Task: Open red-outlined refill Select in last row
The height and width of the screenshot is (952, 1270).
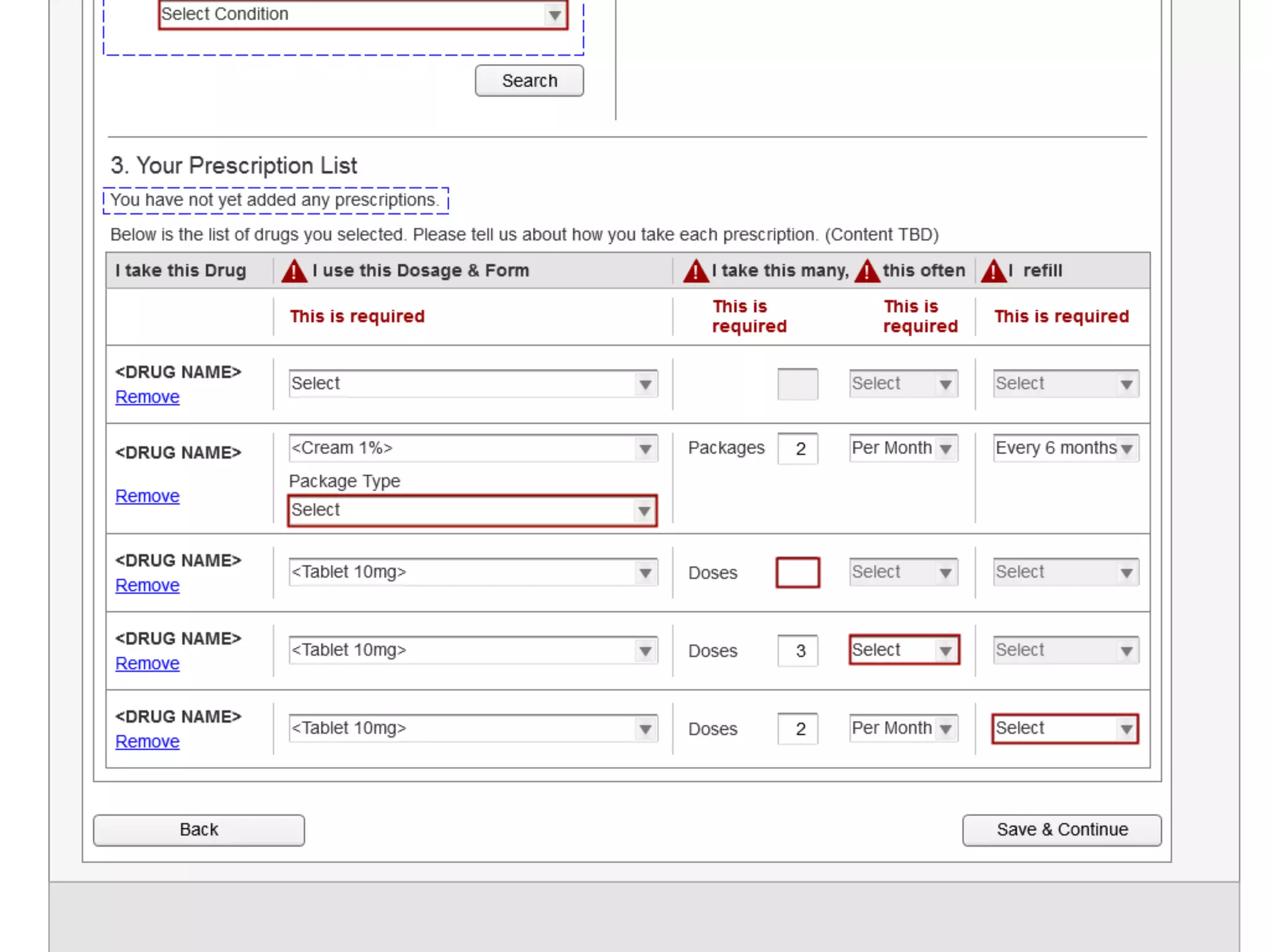Action: [x=1065, y=728]
